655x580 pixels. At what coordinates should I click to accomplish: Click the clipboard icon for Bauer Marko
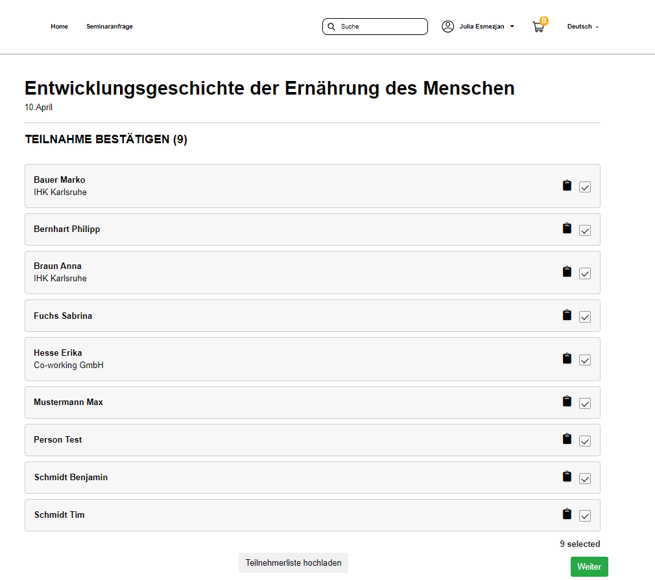(567, 186)
